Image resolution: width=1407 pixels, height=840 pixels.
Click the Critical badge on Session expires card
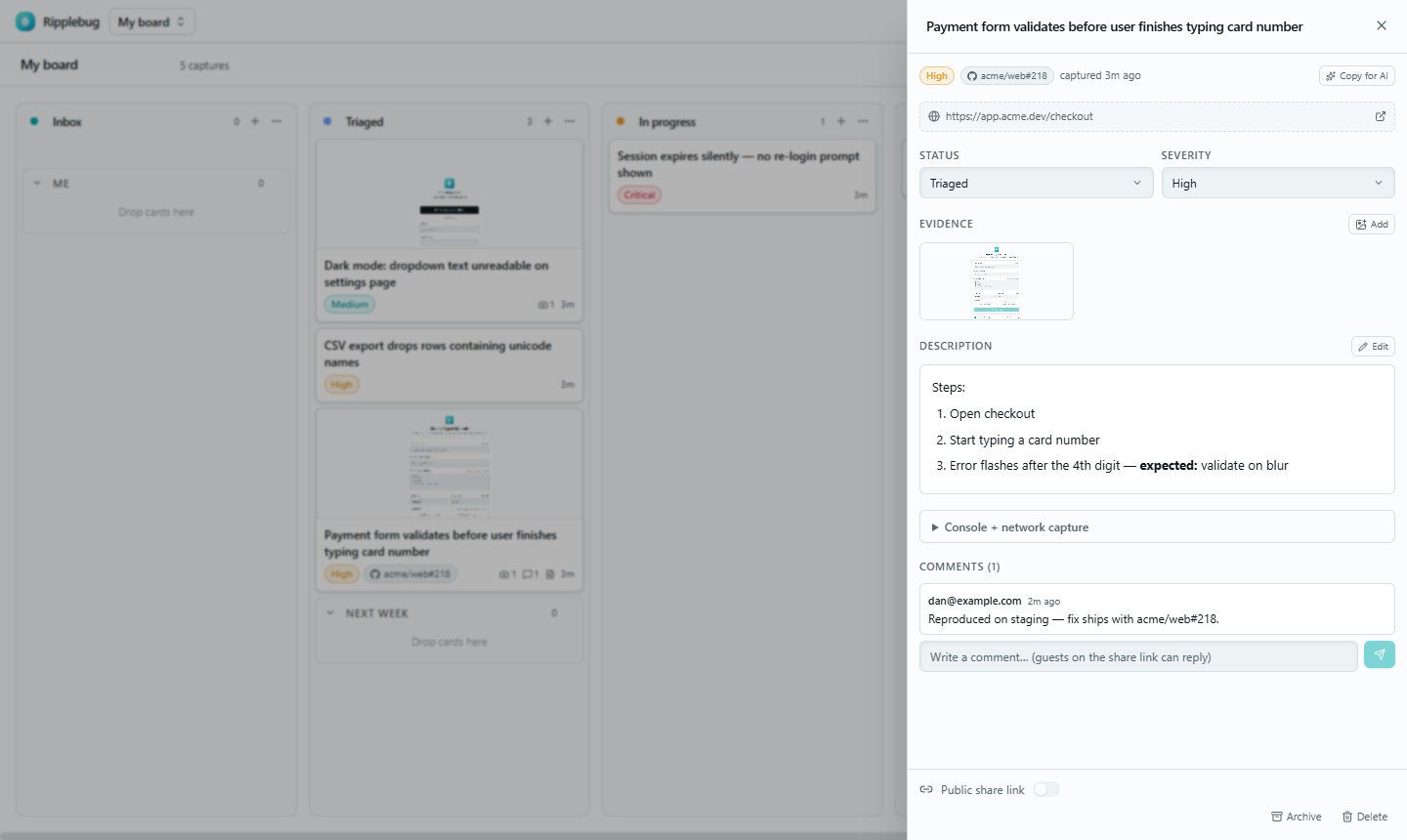tap(640, 195)
